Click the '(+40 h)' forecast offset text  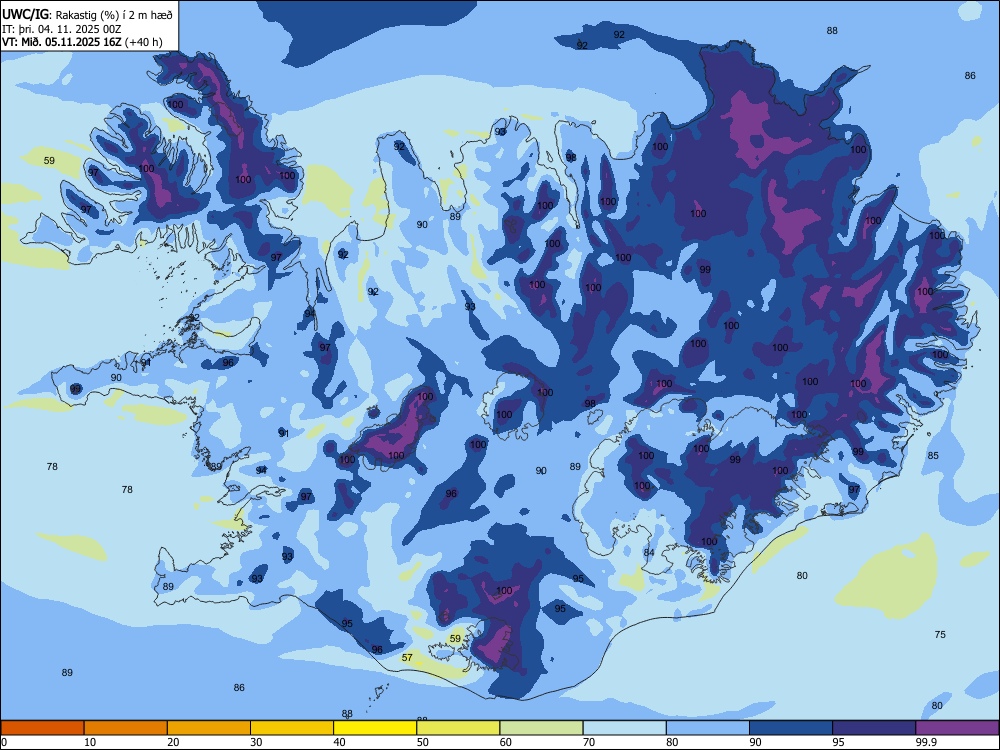click(x=143, y=42)
